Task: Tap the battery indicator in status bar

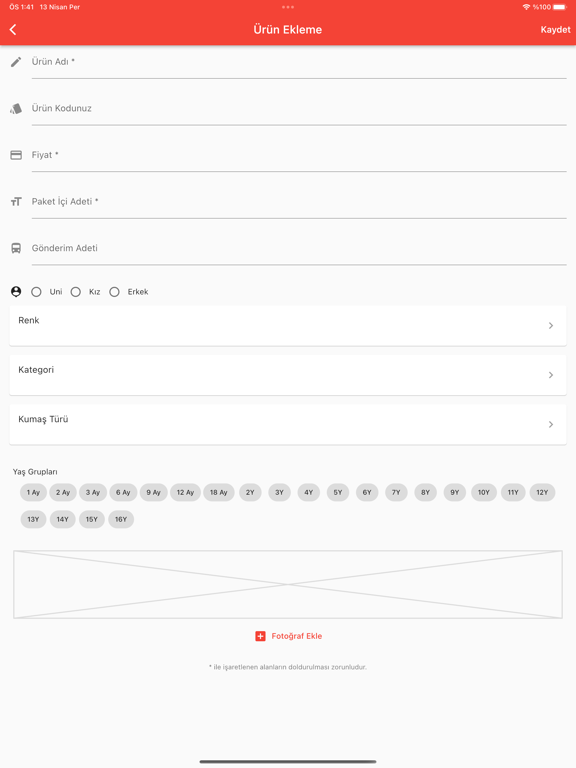Action: click(560, 7)
